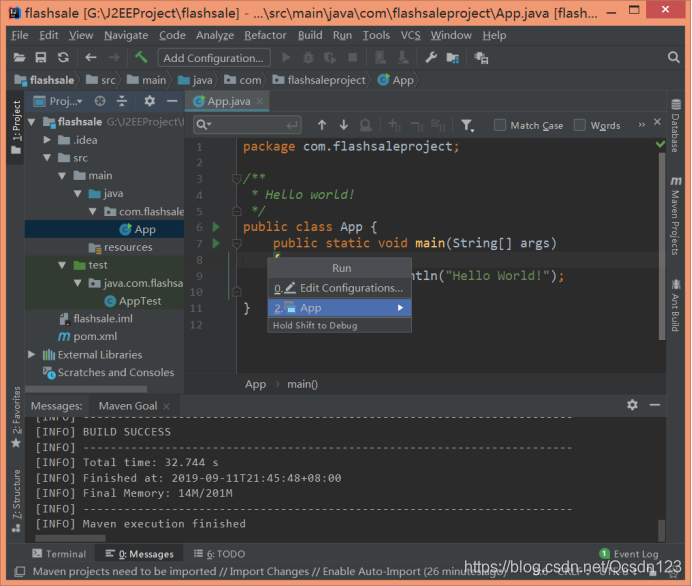This screenshot has height=586, width=692.
Task: Select AppTest in the project tree
Action: pos(140,301)
